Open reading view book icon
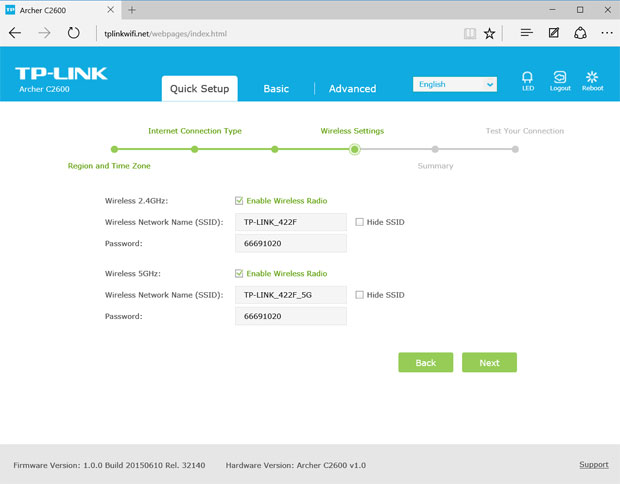 [470, 34]
